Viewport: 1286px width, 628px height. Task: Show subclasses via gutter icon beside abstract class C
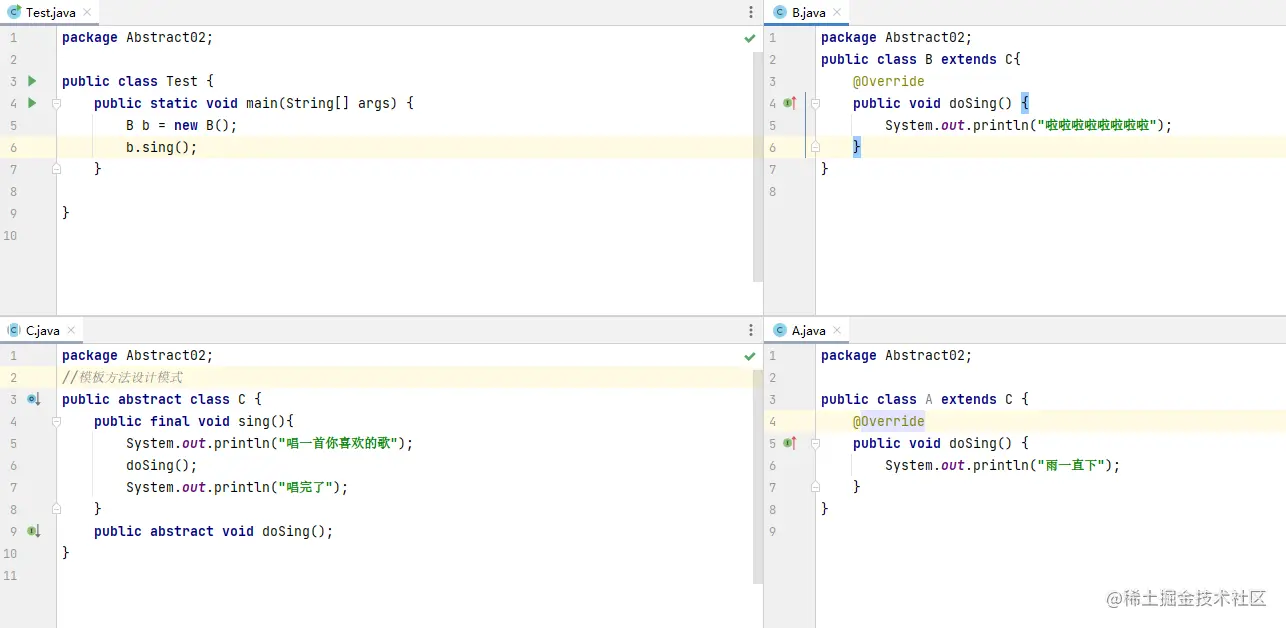(x=33, y=399)
